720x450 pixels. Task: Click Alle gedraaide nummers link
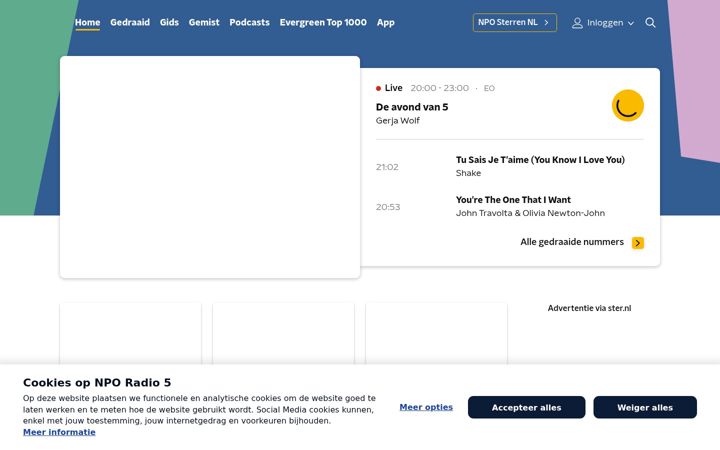(x=572, y=242)
